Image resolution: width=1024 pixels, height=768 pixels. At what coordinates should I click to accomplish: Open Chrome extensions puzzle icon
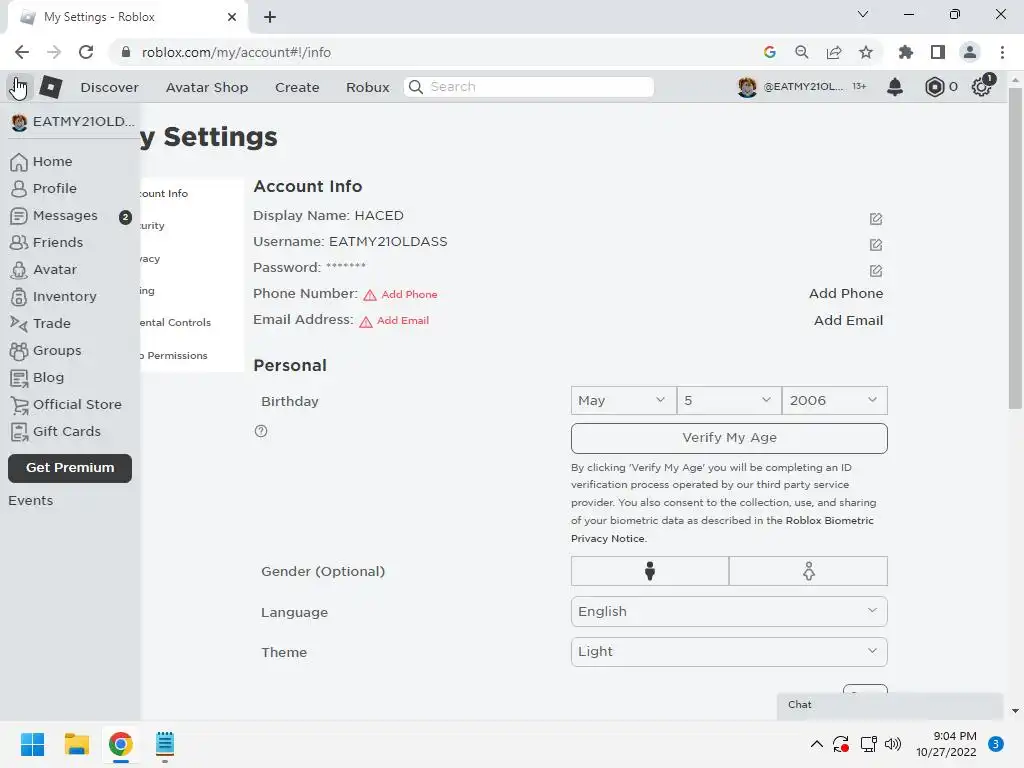click(x=905, y=52)
